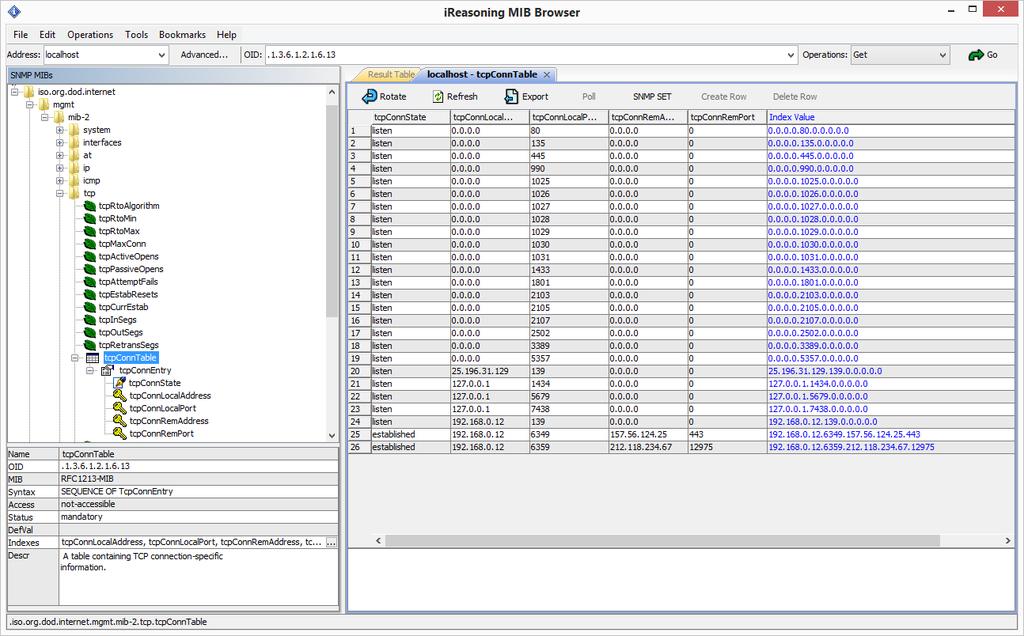This screenshot has width=1024, height=636.
Task: Open the Operations dropdown set to Get
Action: [x=942, y=56]
